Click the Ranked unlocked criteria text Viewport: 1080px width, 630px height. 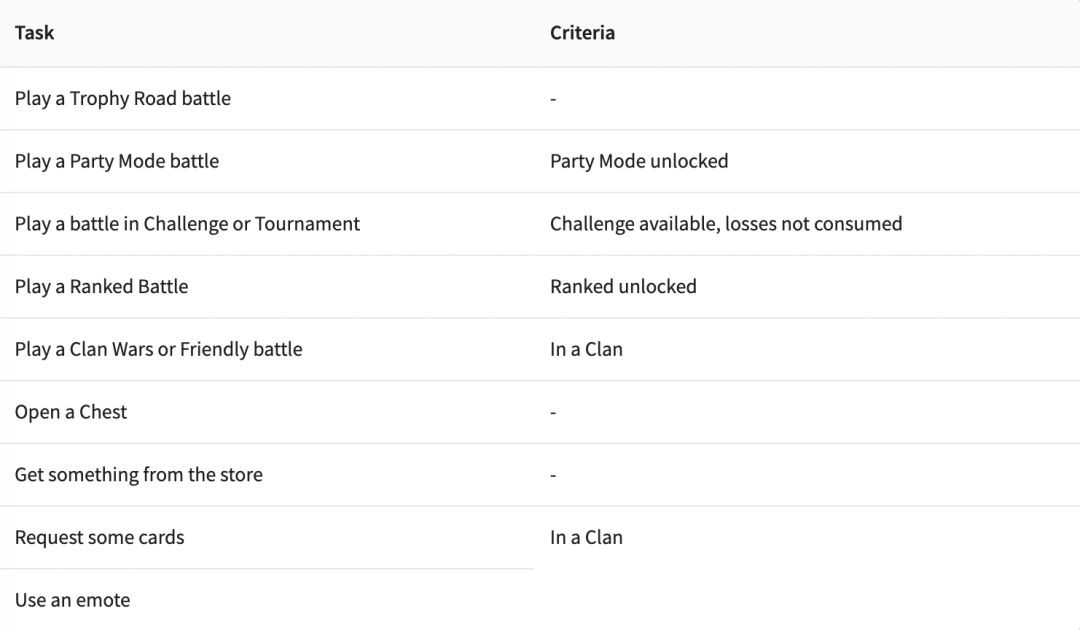tap(623, 287)
